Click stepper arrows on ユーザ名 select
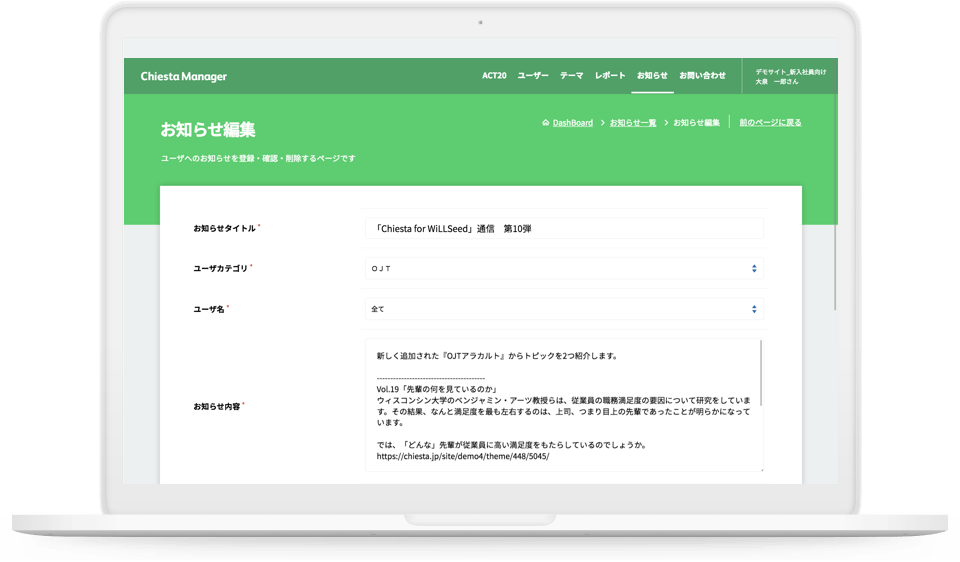Viewport: 960px width, 562px height. [x=754, y=309]
